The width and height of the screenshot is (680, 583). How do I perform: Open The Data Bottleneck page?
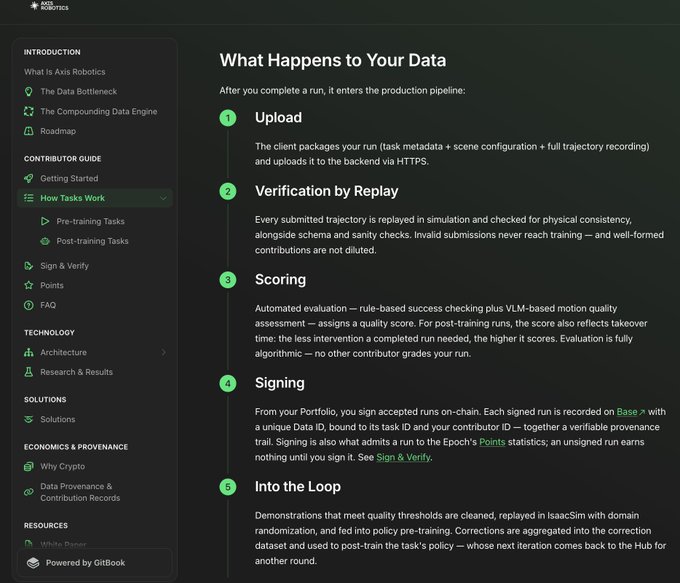click(78, 92)
